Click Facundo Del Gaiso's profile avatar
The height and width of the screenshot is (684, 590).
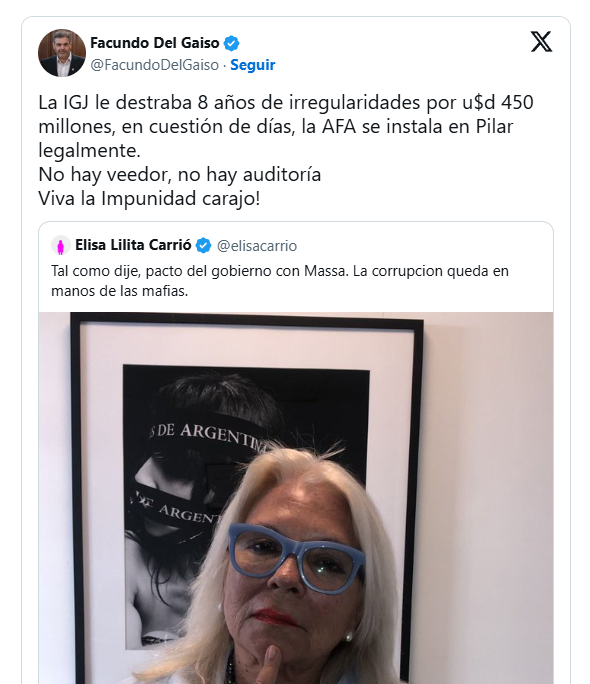coord(62,53)
